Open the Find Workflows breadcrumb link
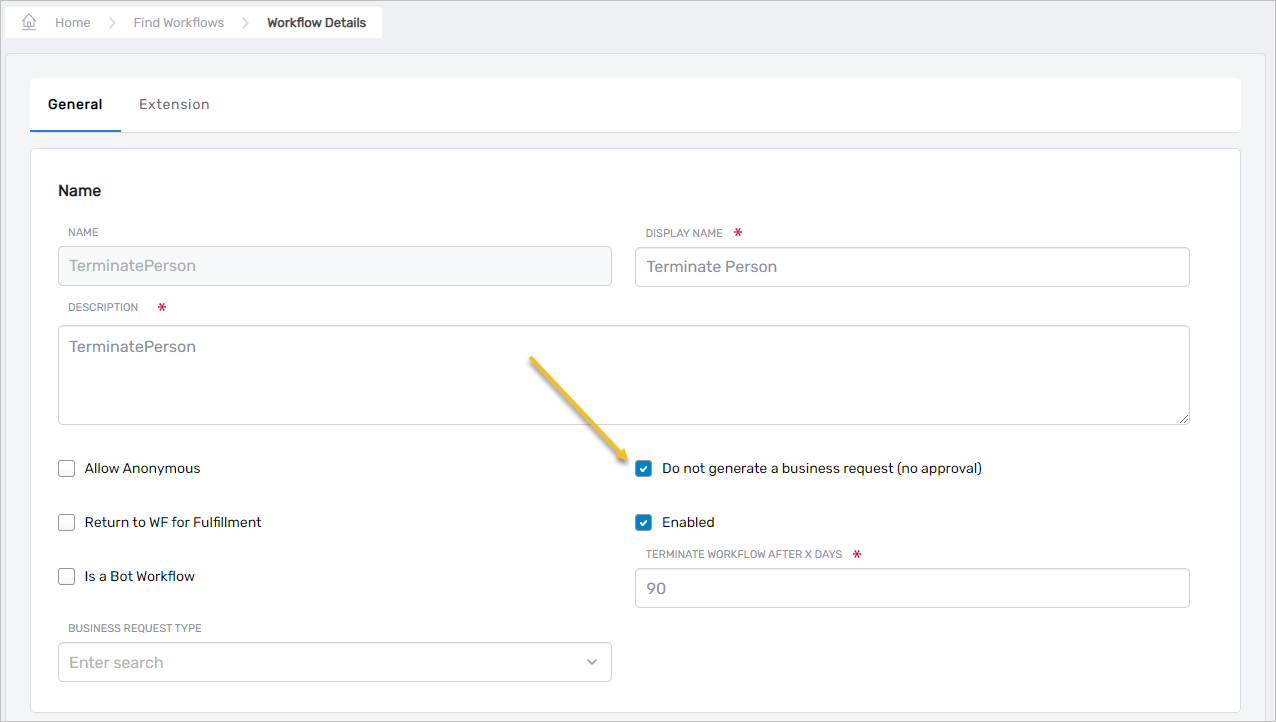 pyautogui.click(x=178, y=22)
